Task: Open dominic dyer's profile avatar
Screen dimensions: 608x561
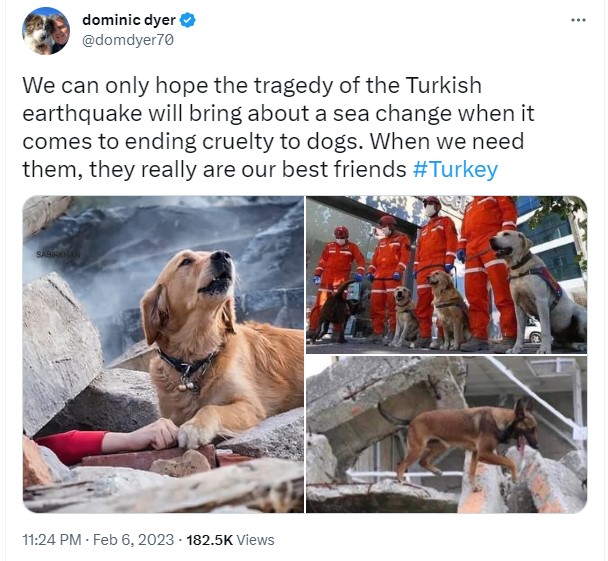Action: click(x=46, y=30)
